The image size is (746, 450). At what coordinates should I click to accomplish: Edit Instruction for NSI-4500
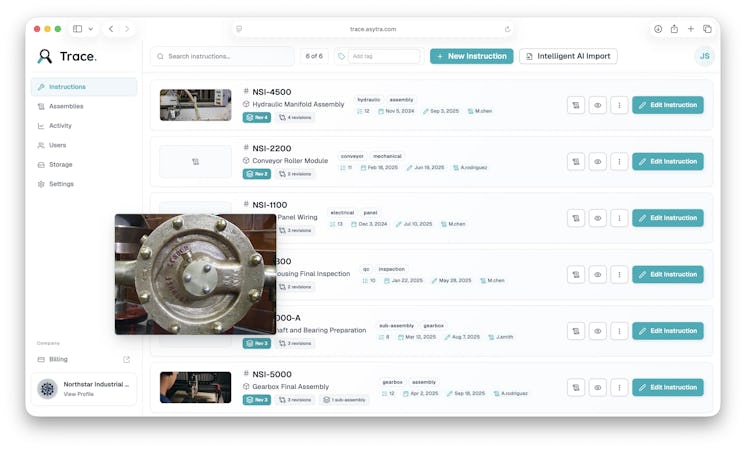coord(667,105)
